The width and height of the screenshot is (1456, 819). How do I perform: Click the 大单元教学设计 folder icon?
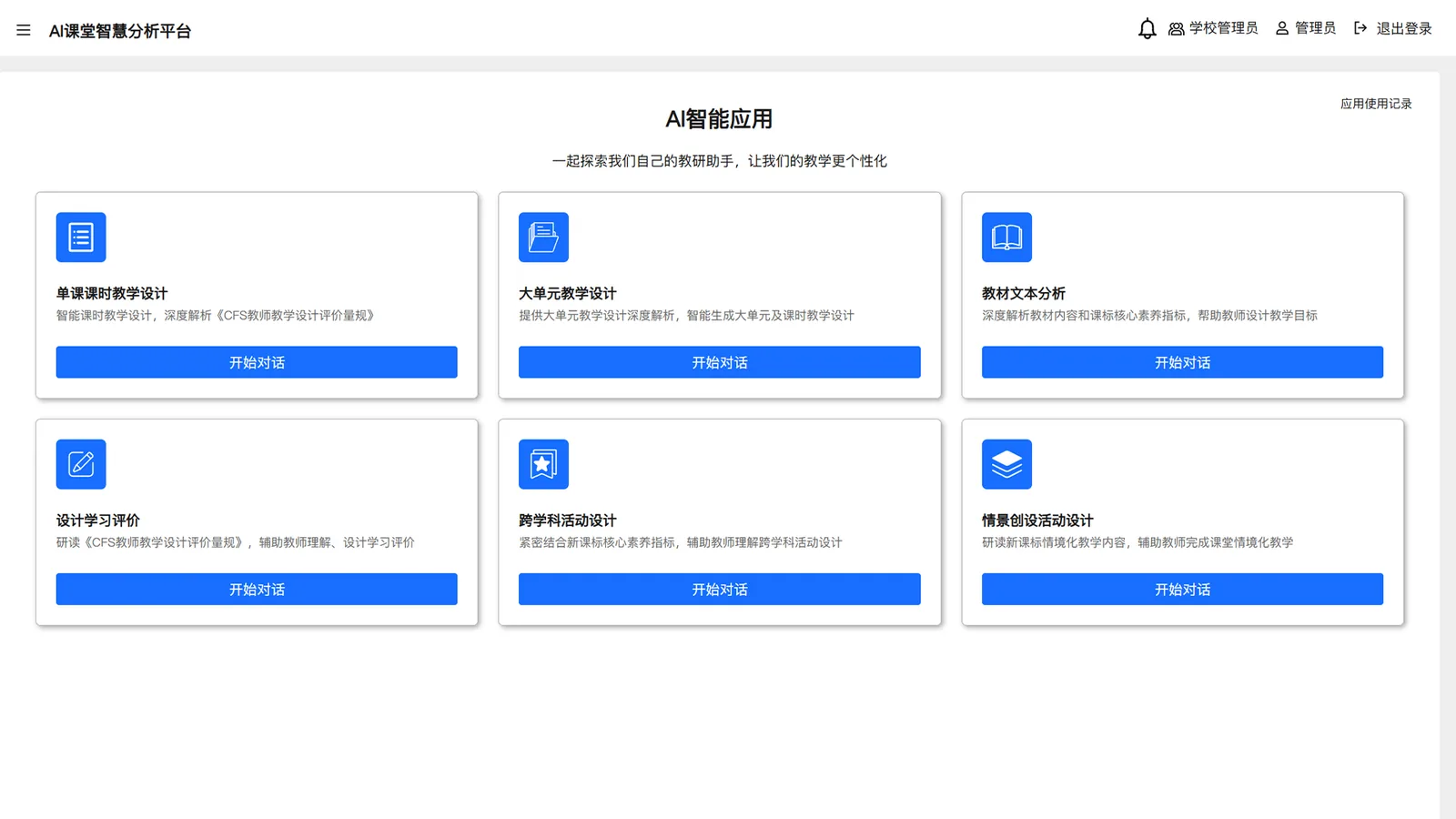coord(543,238)
